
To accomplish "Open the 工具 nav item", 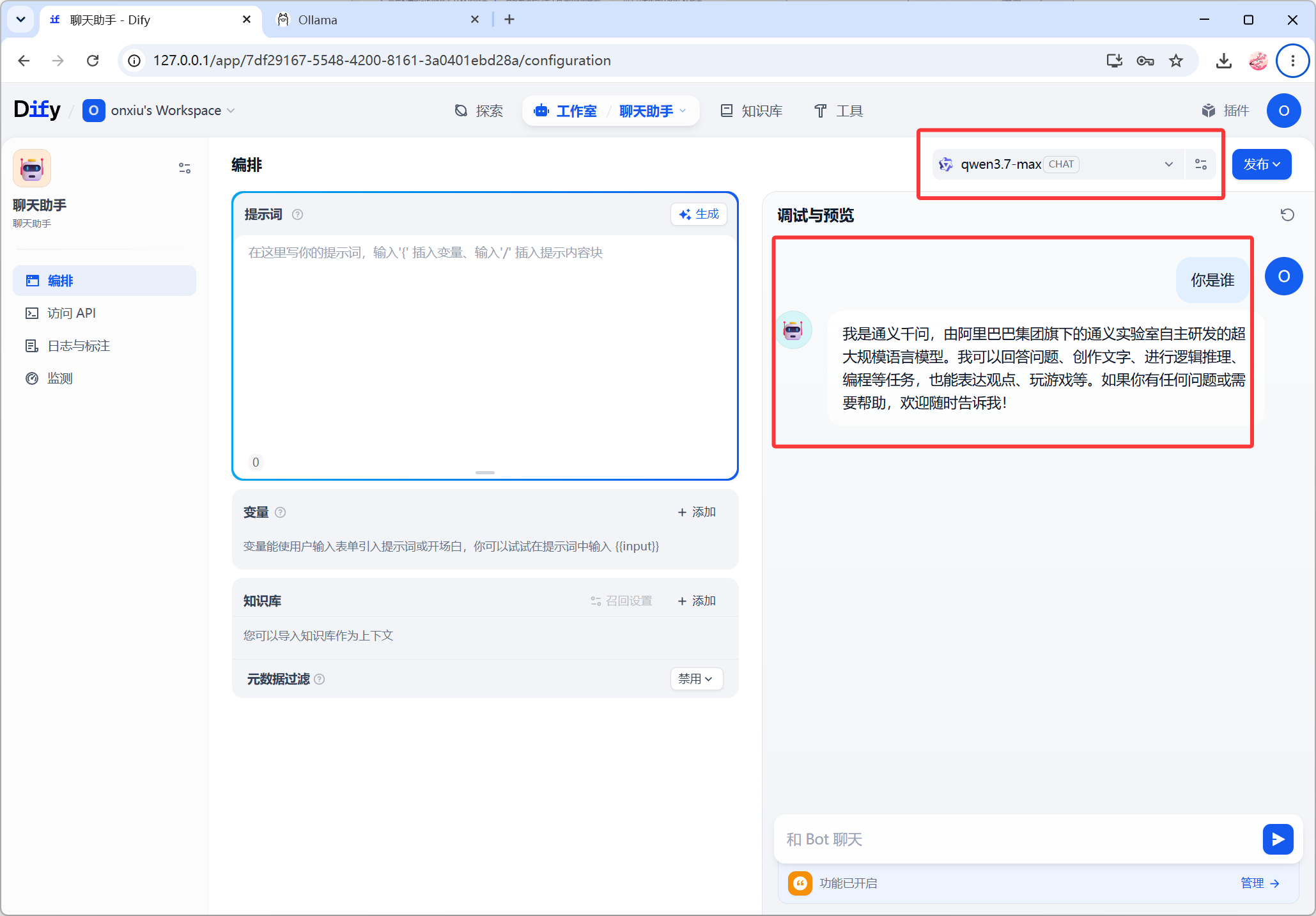I will pos(839,111).
